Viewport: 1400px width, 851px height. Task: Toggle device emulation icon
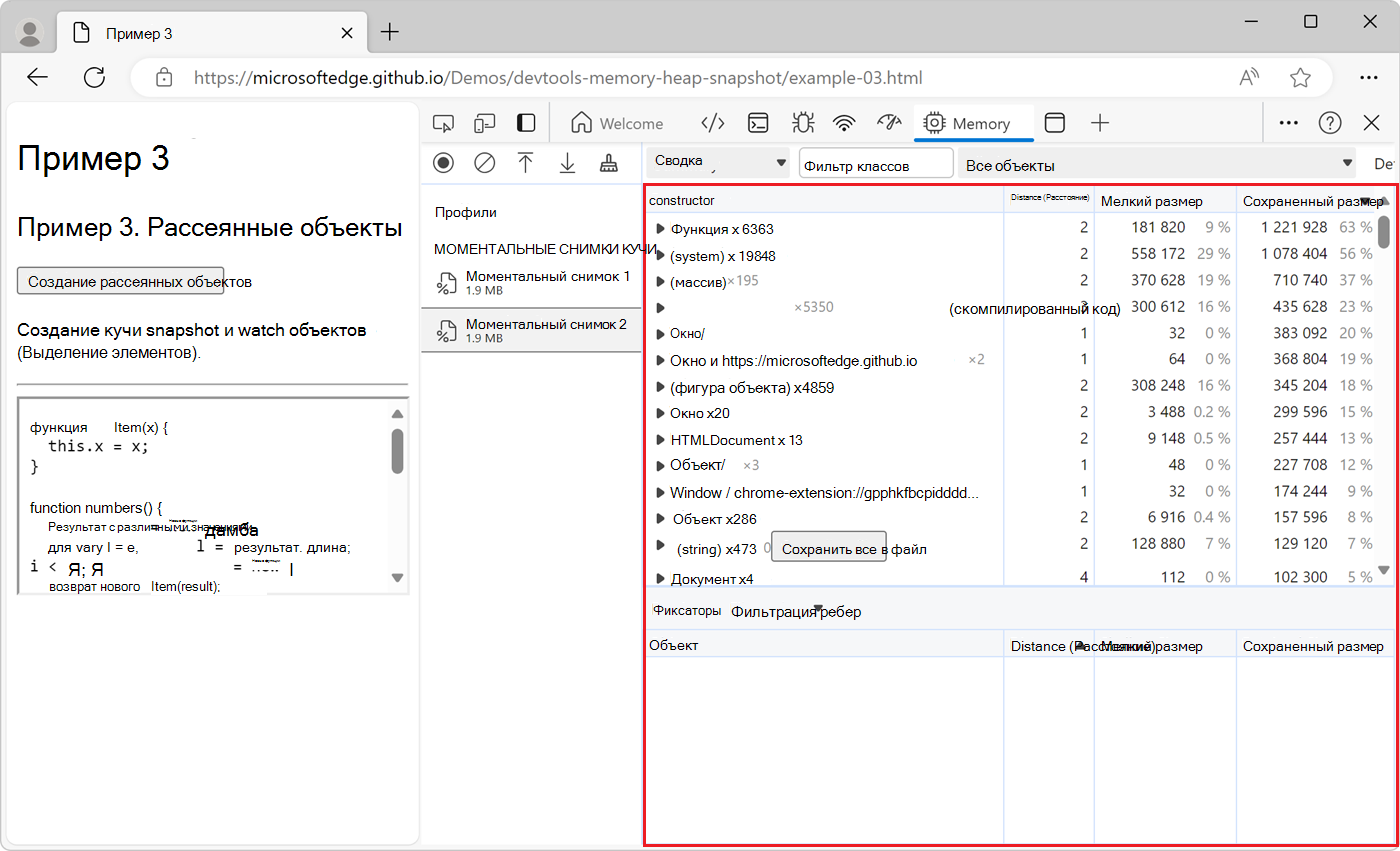(485, 123)
